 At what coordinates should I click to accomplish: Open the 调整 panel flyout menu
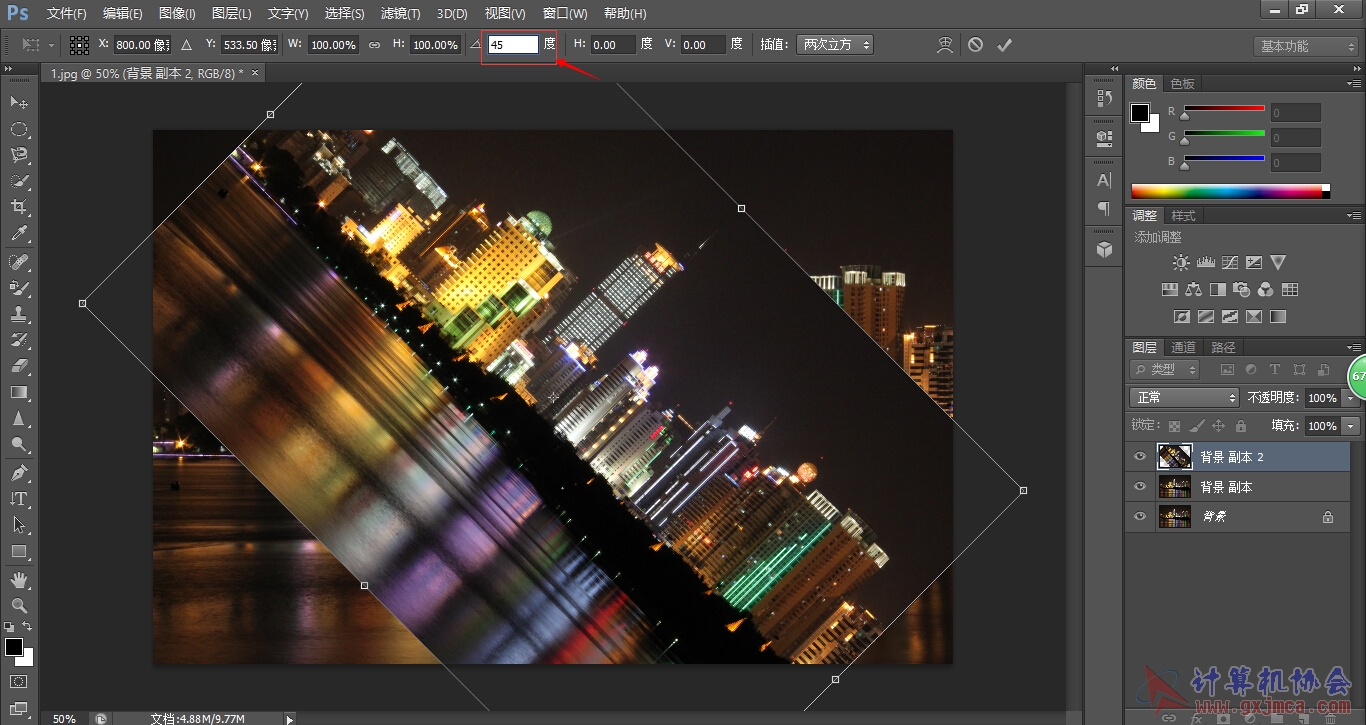tap(1354, 215)
